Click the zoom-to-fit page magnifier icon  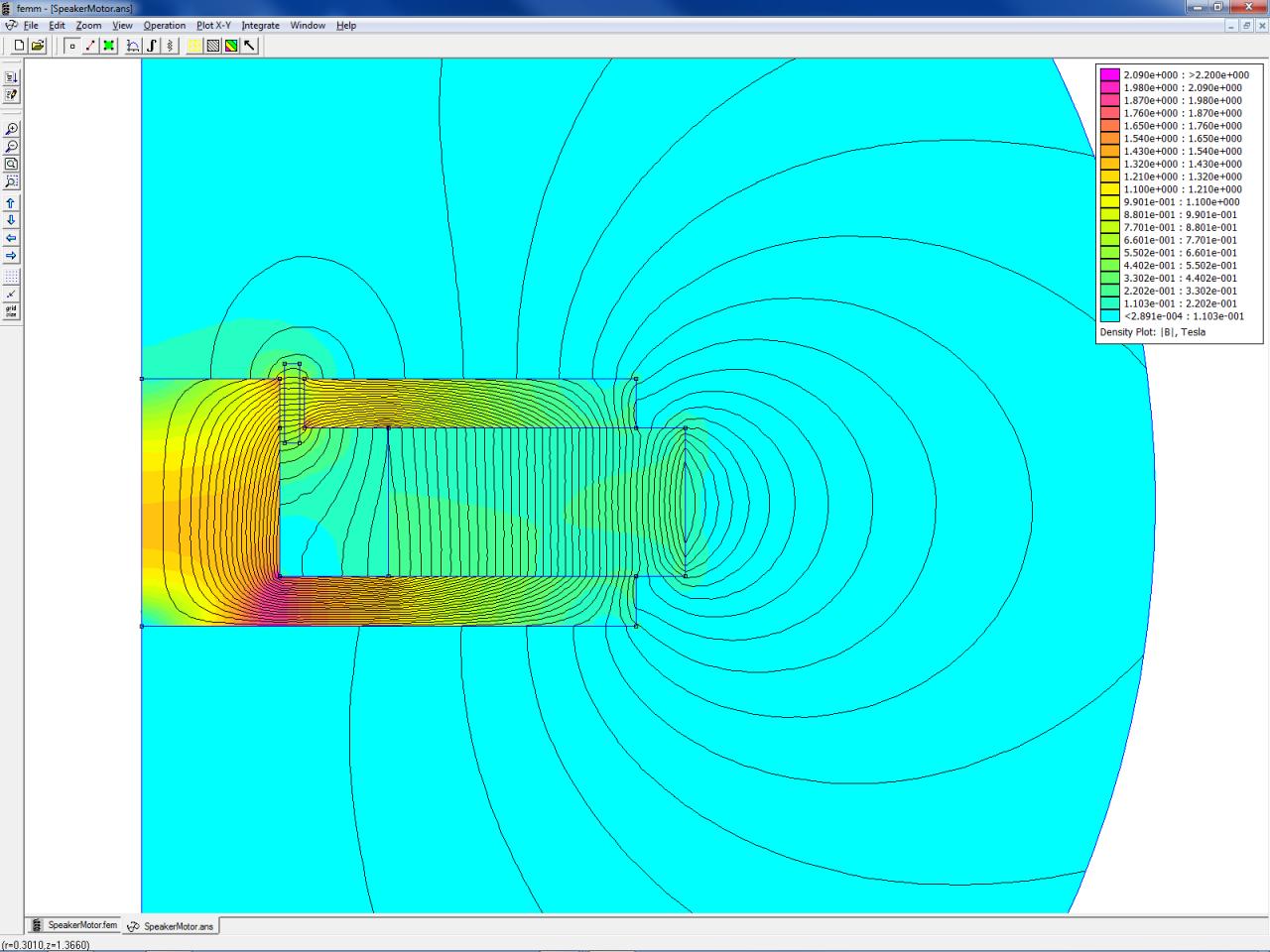pyautogui.click(x=11, y=165)
